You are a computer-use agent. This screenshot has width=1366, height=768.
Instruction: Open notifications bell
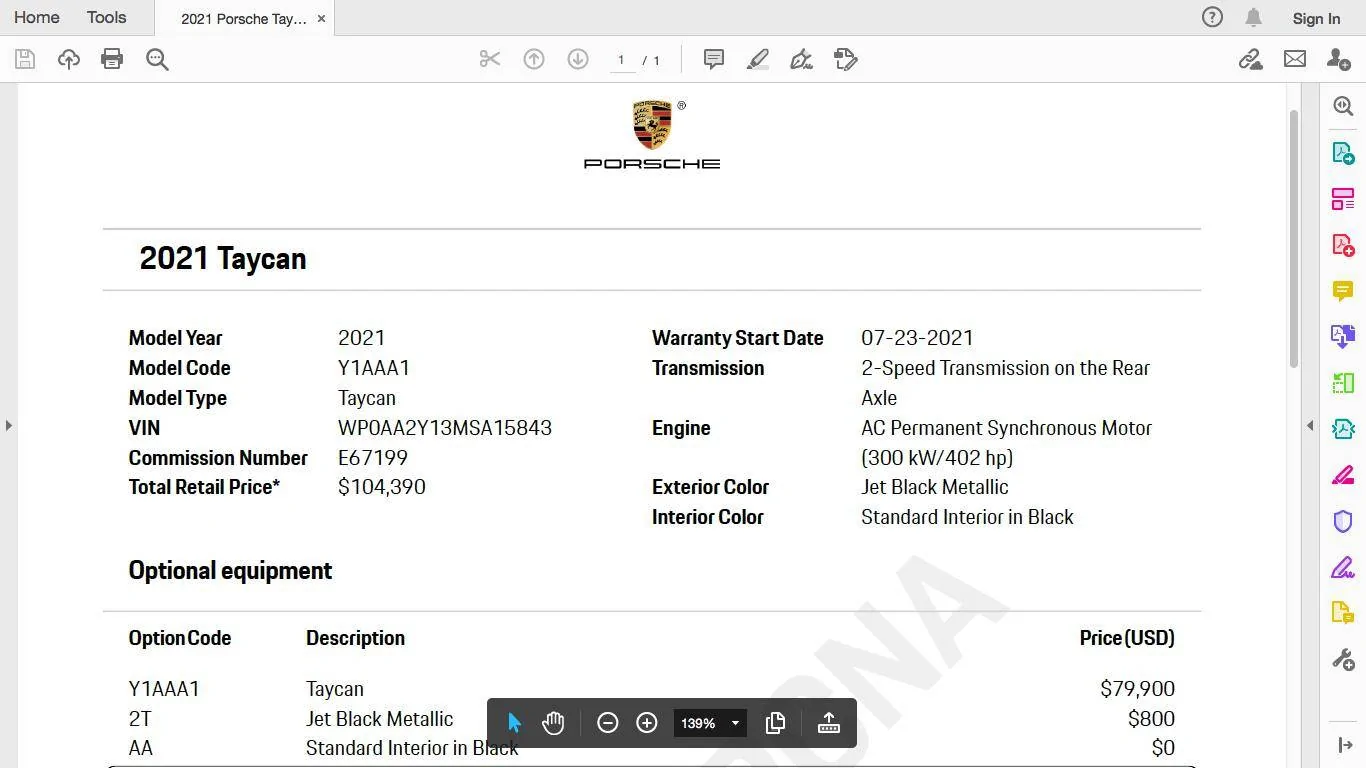pyautogui.click(x=1253, y=17)
